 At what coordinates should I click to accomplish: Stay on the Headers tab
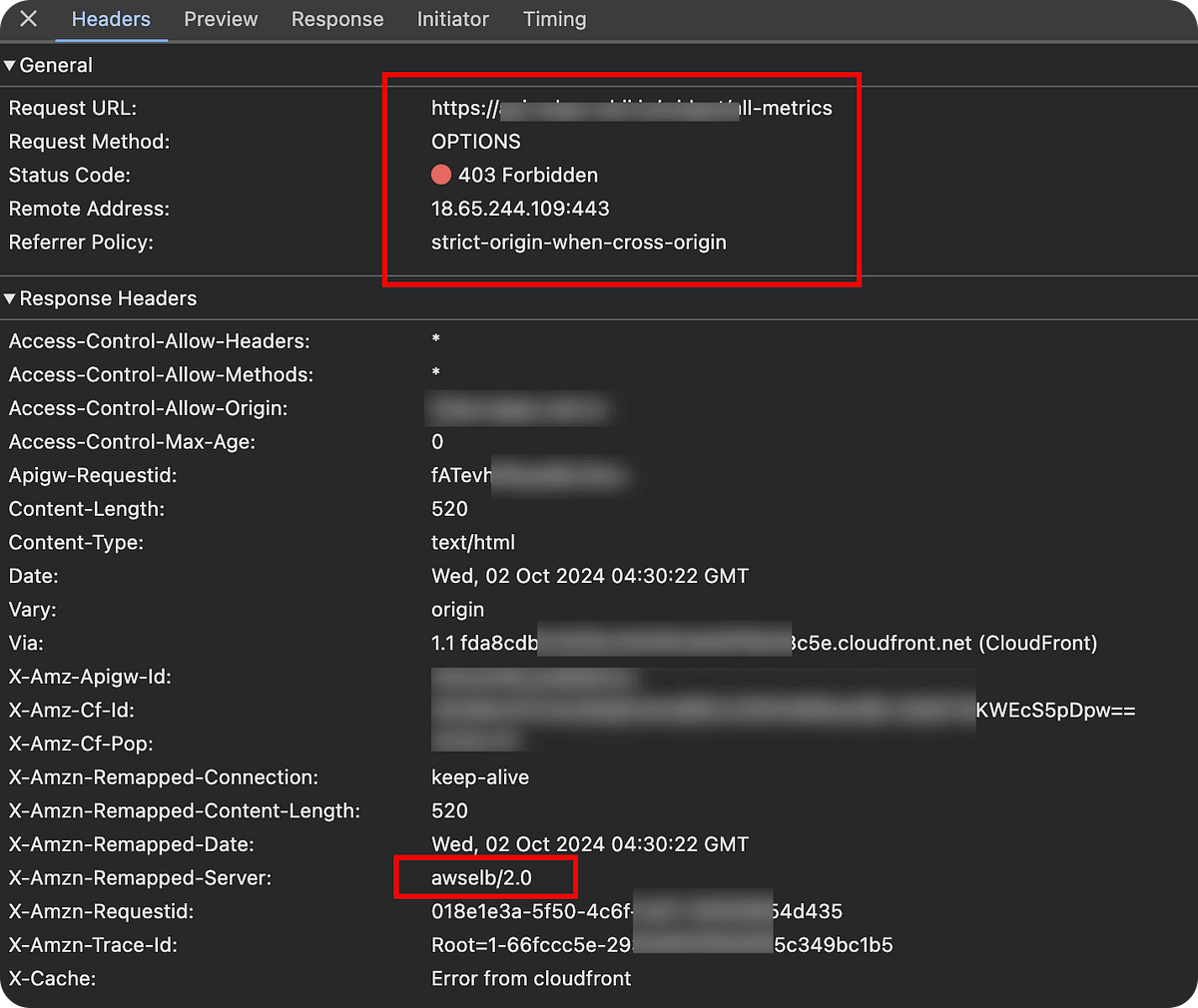tap(111, 18)
